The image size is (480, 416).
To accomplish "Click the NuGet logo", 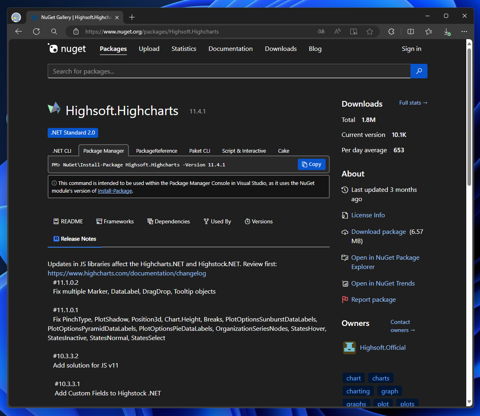I will click(x=67, y=49).
